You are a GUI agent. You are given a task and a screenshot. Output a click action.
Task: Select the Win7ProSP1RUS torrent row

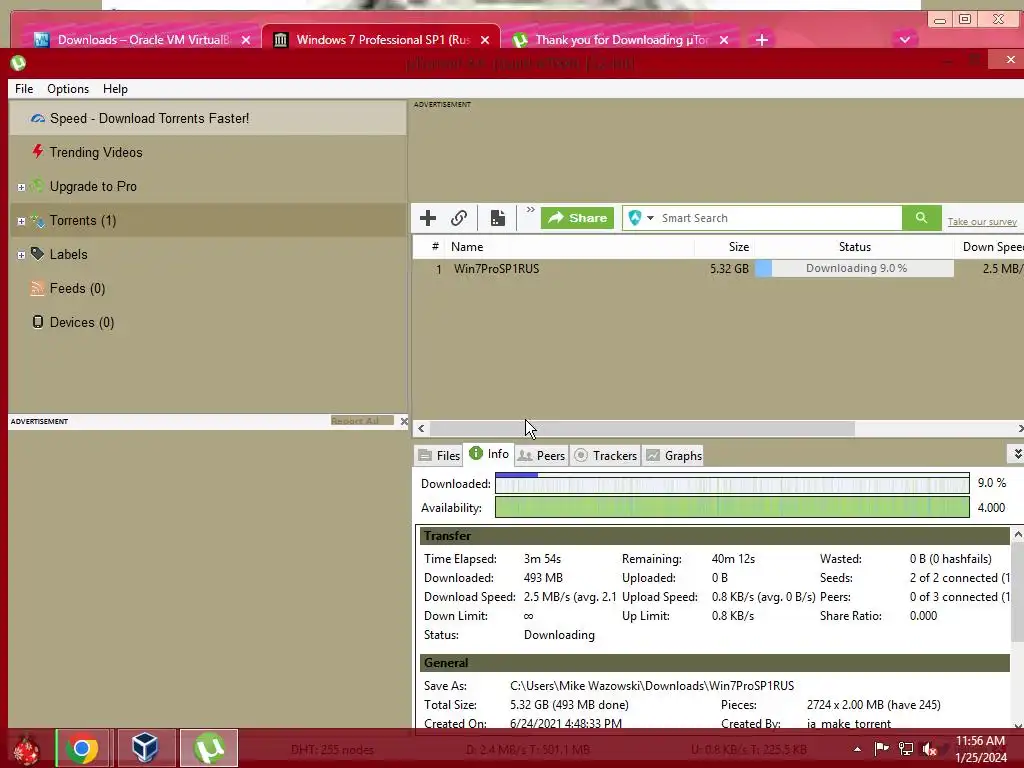(718, 268)
